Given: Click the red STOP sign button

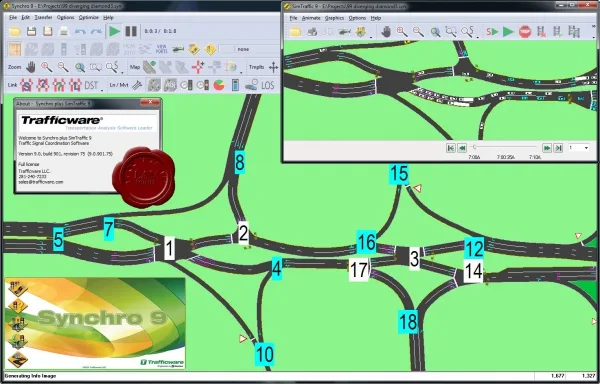Looking at the screenshot, I should click(x=525, y=32).
